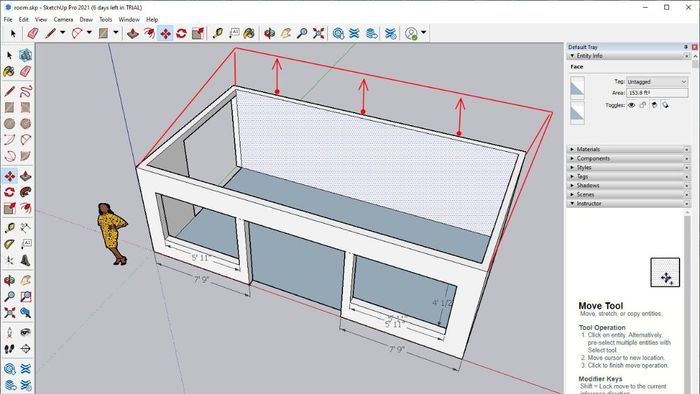Toggle the Lock option in Entity Info
Screen dimensions: 700x394
click(643, 105)
